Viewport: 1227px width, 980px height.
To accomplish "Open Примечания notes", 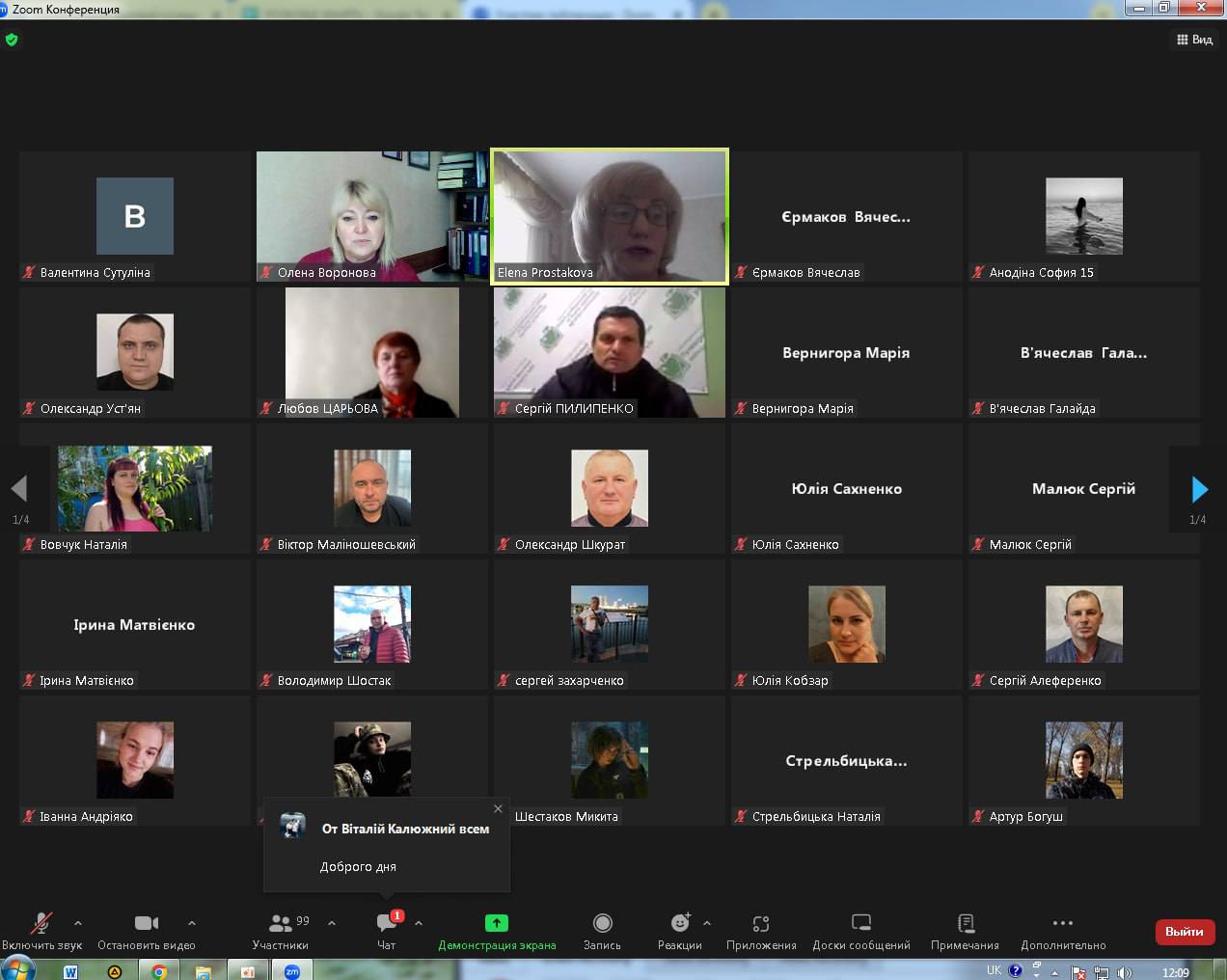I will tap(965, 929).
